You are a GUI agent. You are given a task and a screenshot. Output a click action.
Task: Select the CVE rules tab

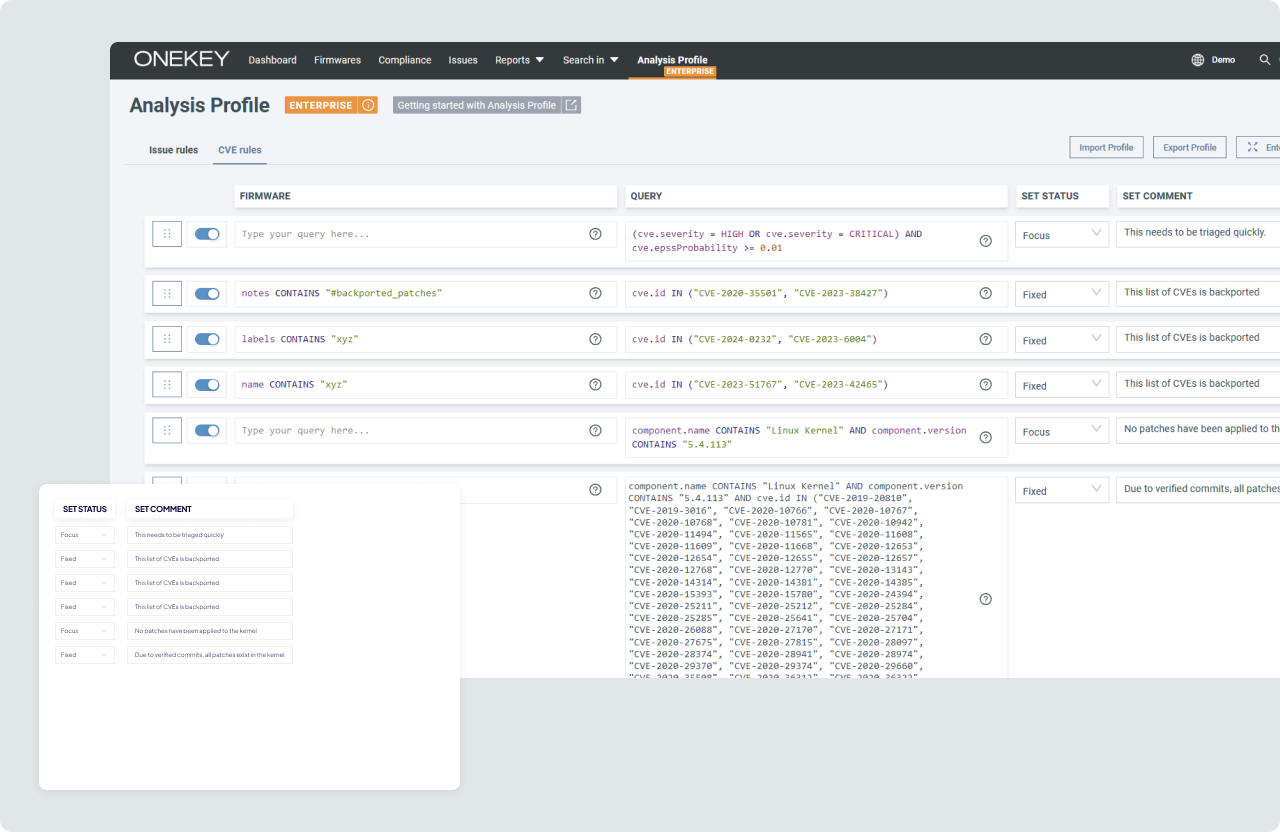pyautogui.click(x=240, y=150)
